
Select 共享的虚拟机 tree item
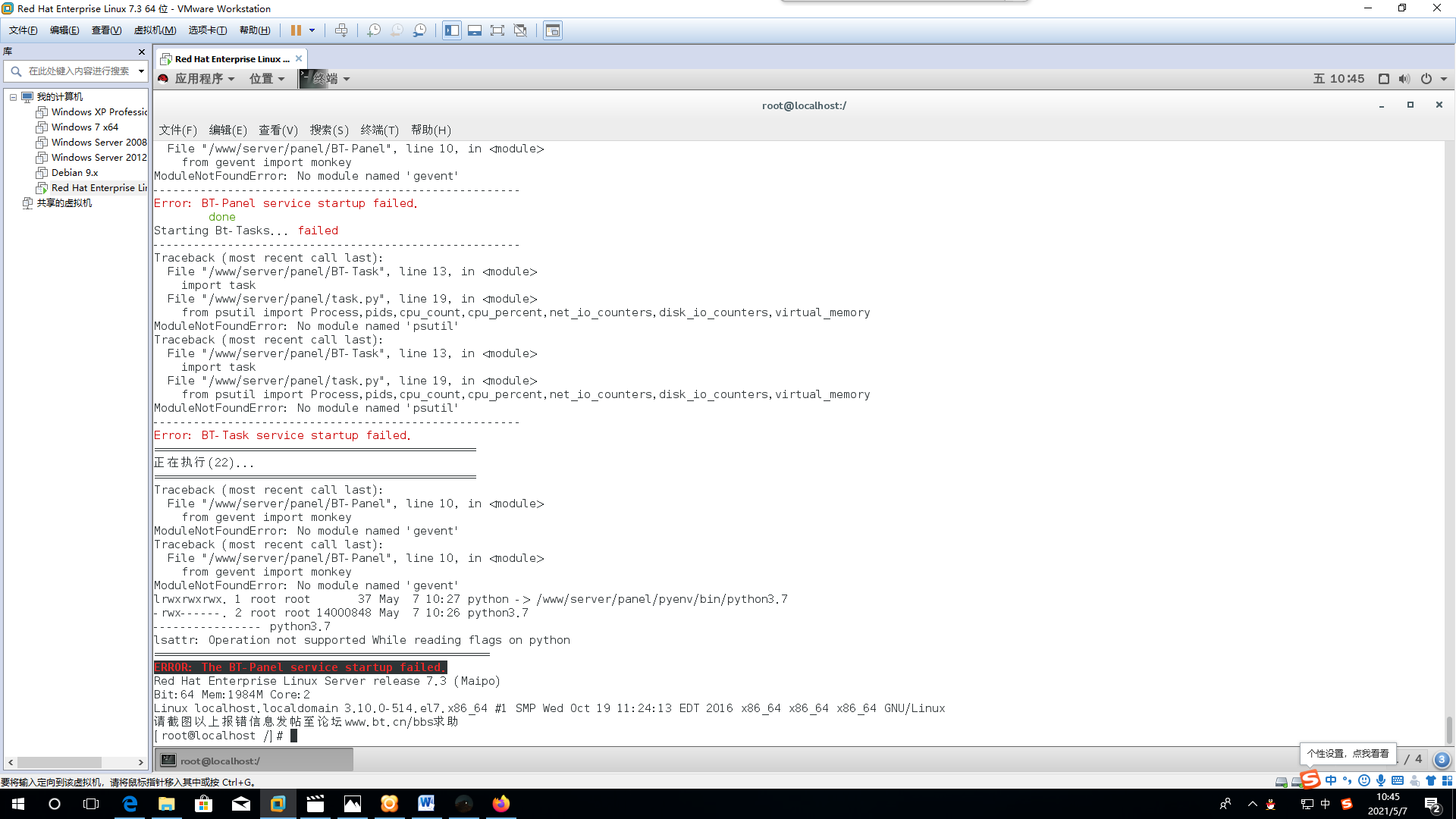click(x=58, y=203)
